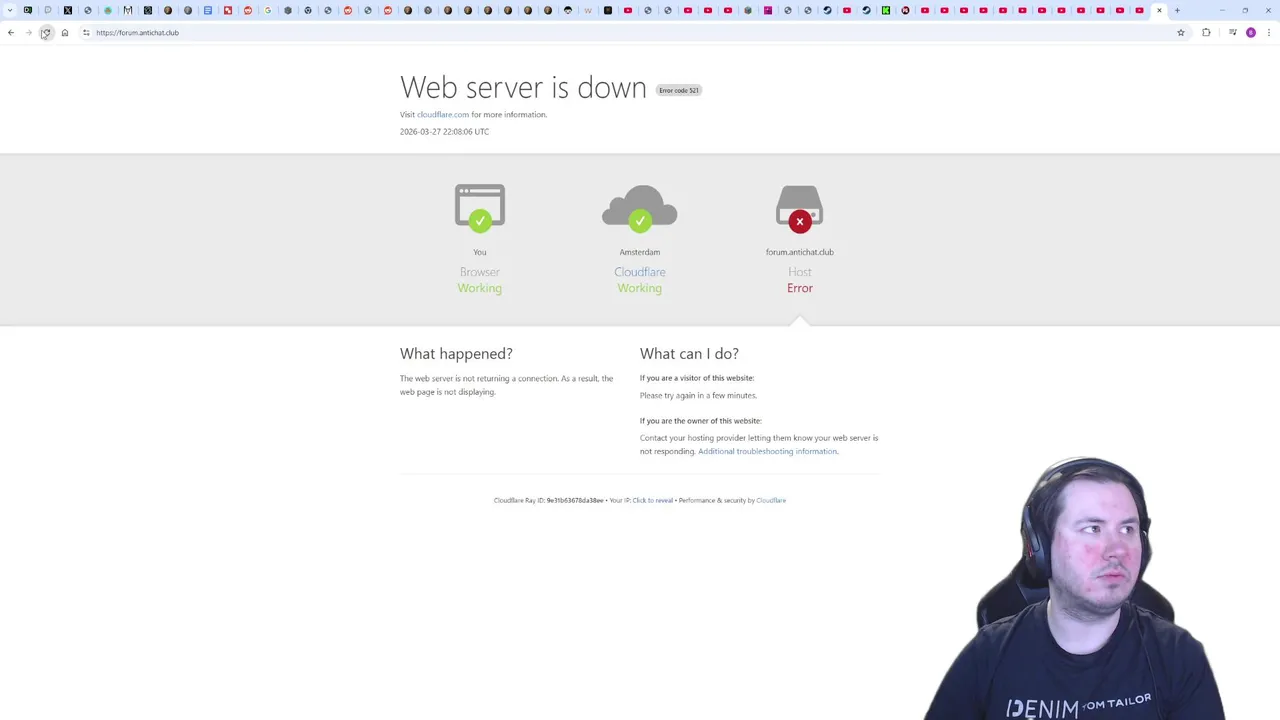This screenshot has height=720, width=1280.
Task: Bookmark this page with the star icon
Action: click(x=1181, y=33)
